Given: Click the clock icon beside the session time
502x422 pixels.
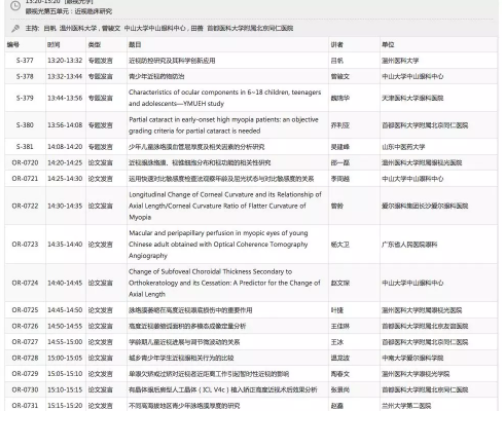Looking at the screenshot, I should [x=15, y=5].
